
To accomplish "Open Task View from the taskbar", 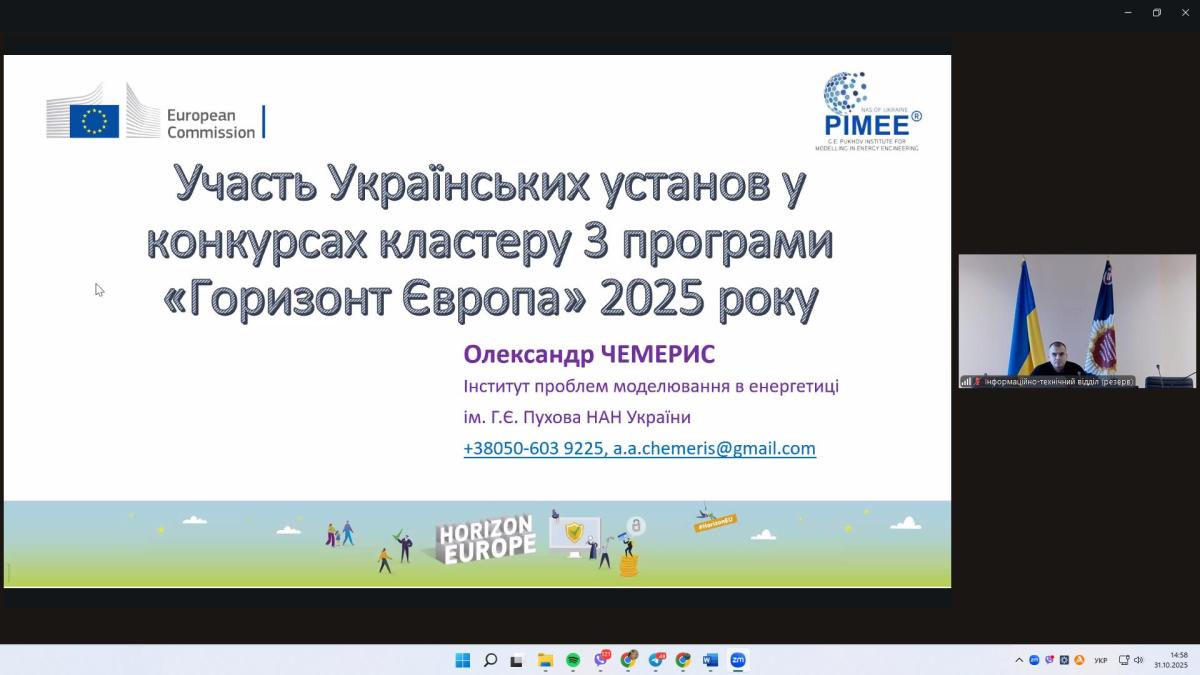I will coord(517,660).
